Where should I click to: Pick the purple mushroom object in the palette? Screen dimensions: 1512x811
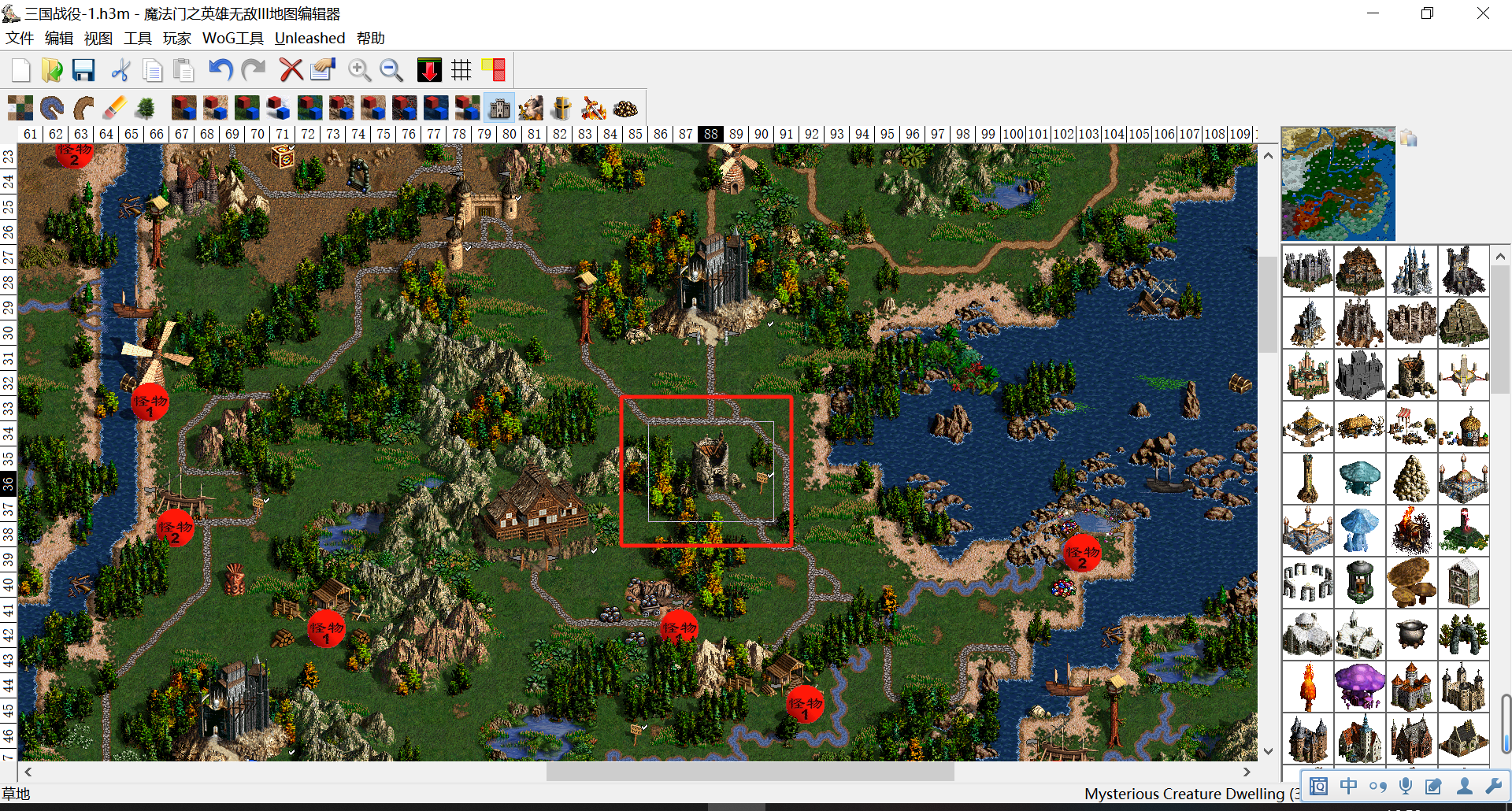pos(1359,686)
